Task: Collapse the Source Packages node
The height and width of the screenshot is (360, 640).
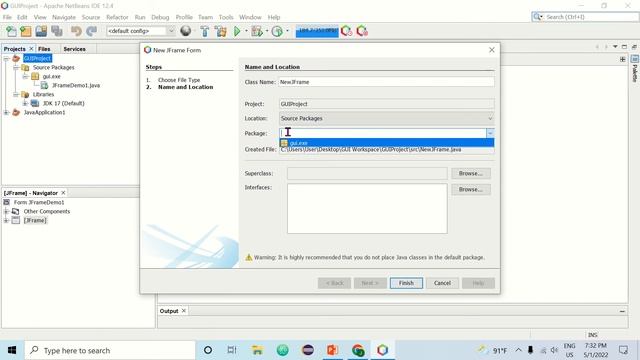Action: (x=16, y=68)
